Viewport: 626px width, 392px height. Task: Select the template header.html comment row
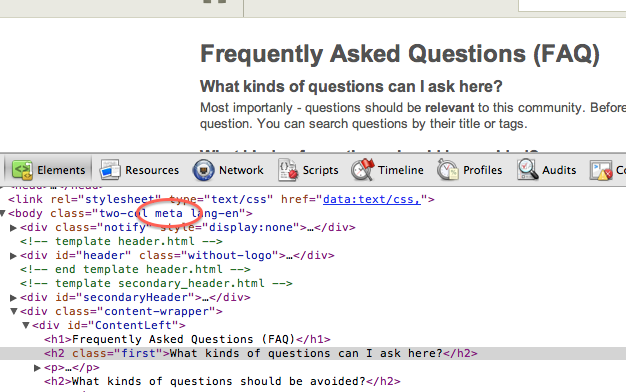coord(121,242)
